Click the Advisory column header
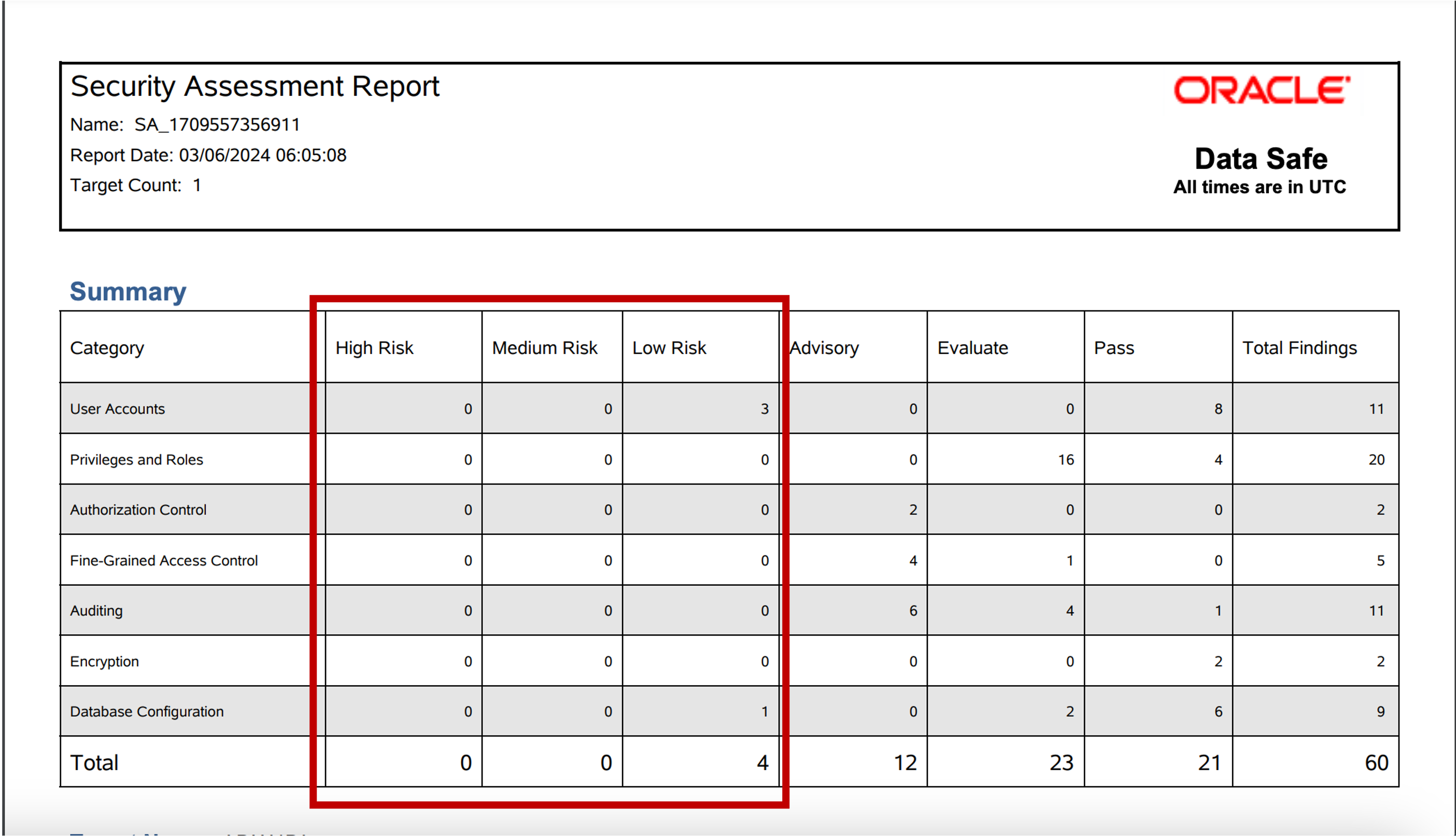 click(x=824, y=348)
